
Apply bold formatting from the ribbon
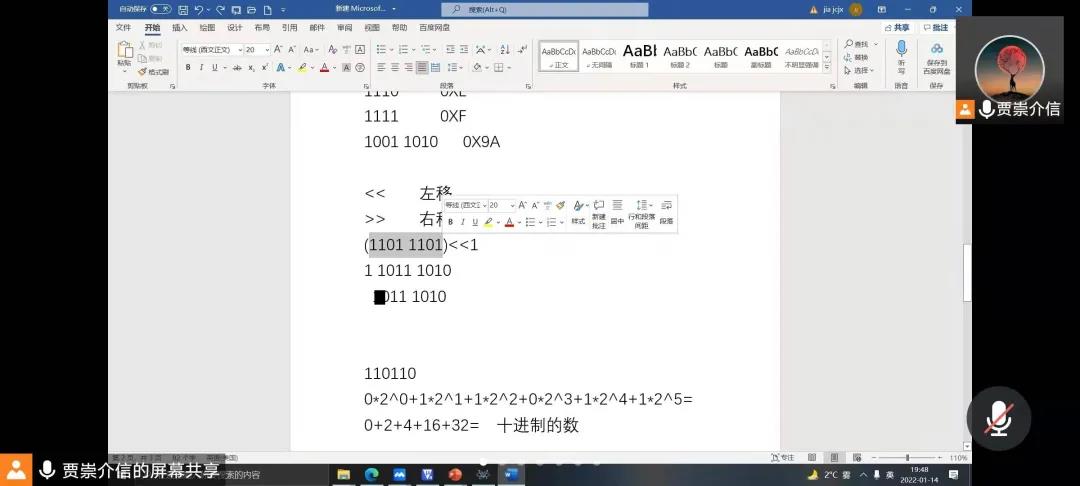pyautogui.click(x=188, y=68)
